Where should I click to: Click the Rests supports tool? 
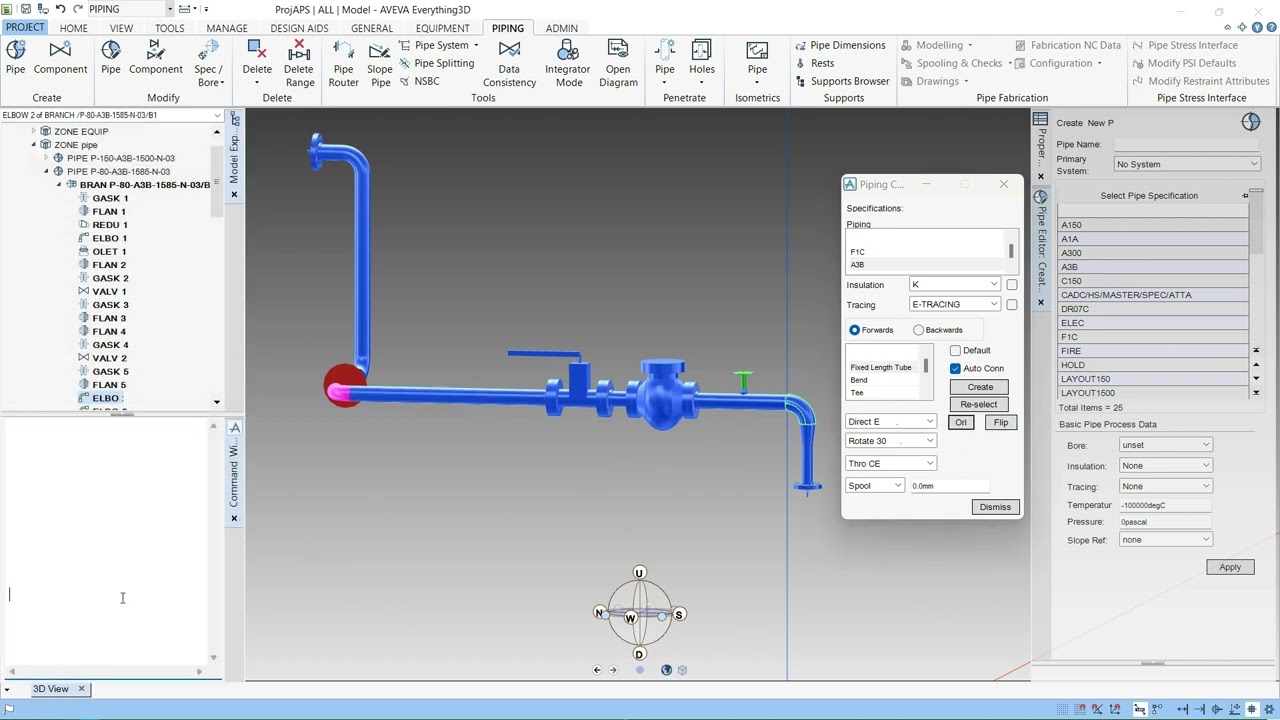click(815, 63)
